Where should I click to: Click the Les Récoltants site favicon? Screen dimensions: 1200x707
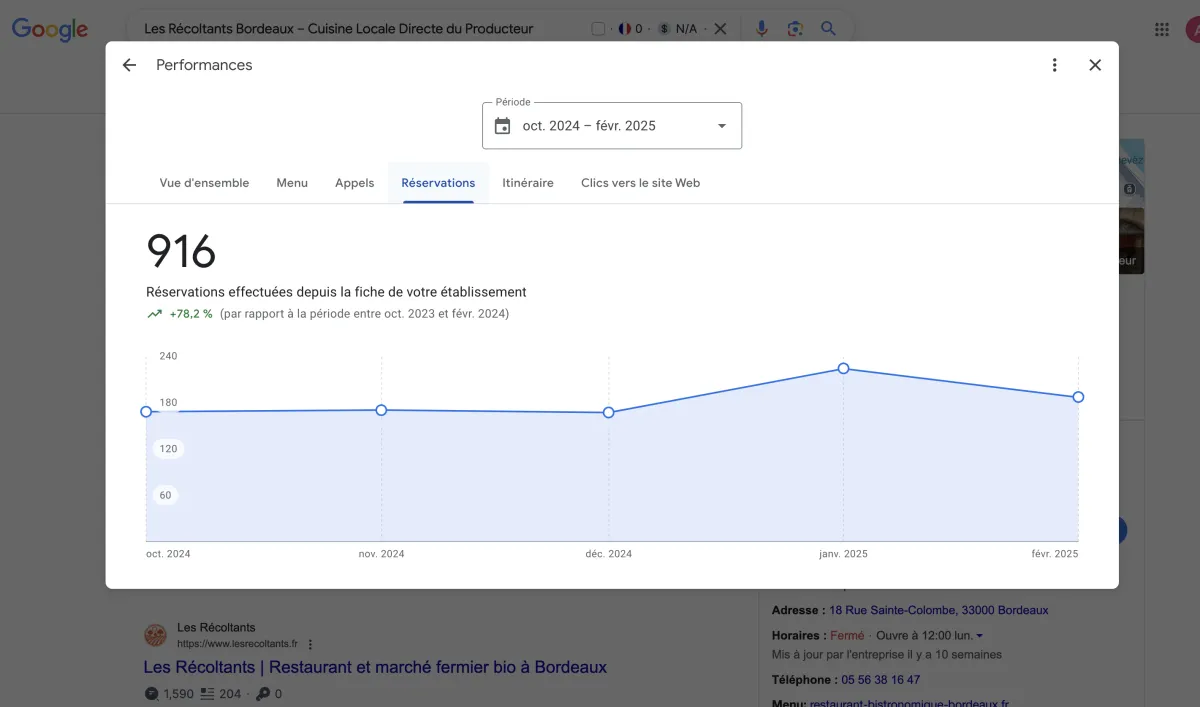point(155,635)
